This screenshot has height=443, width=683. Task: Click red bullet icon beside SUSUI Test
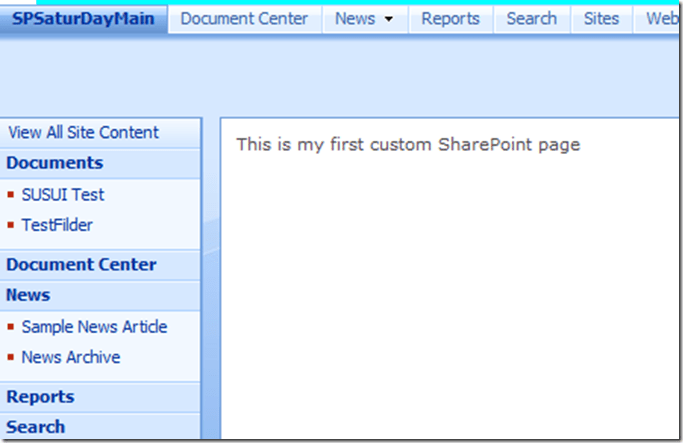[11, 196]
